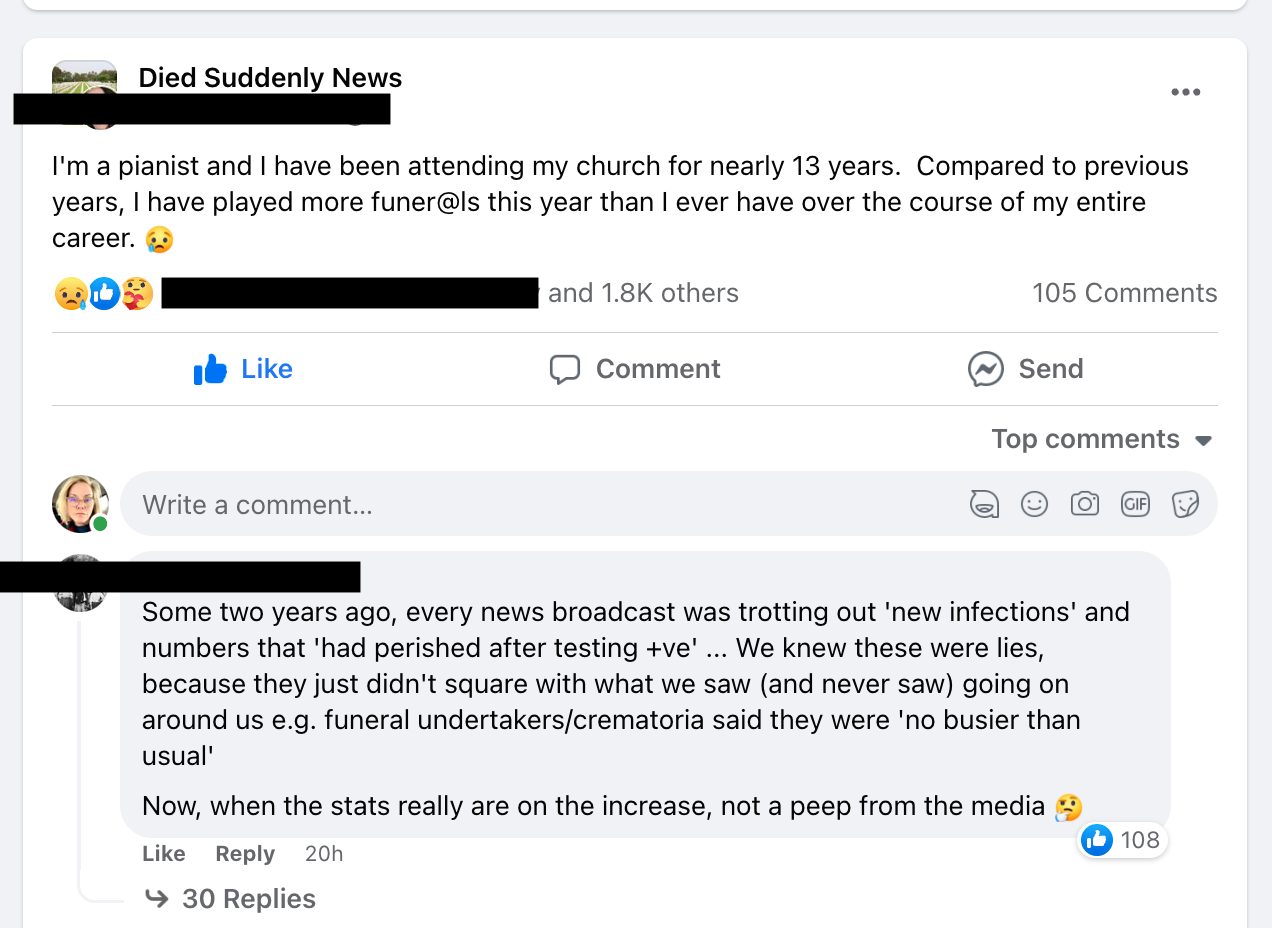This screenshot has width=1272, height=928.
Task: Open the Top comments sort dropdown
Action: point(1101,440)
